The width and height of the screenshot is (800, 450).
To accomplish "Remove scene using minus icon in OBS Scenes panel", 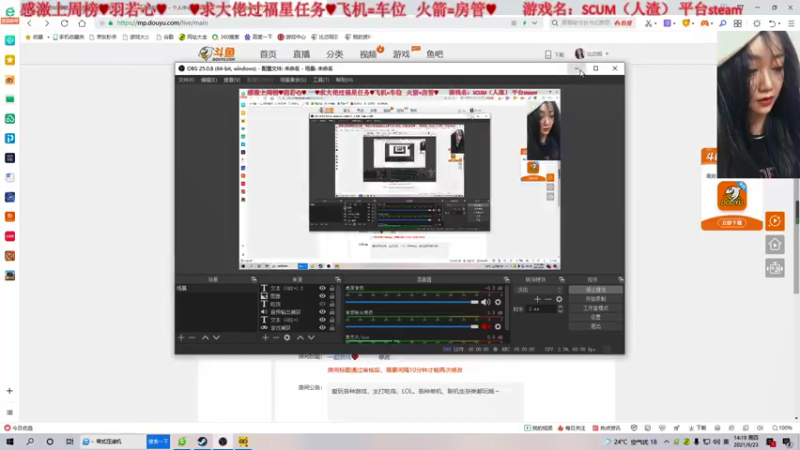I will tap(192, 338).
